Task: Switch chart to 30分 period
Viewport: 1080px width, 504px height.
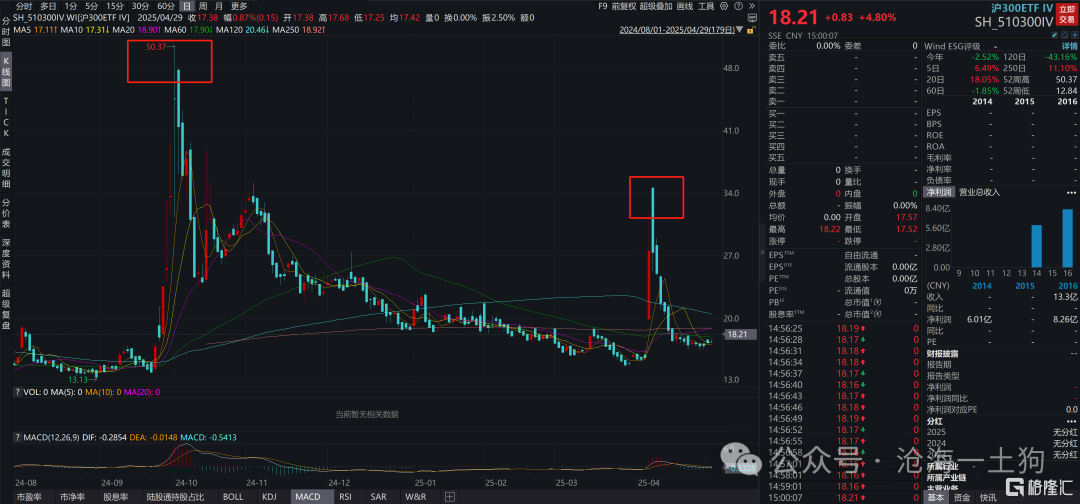Action: click(140, 6)
